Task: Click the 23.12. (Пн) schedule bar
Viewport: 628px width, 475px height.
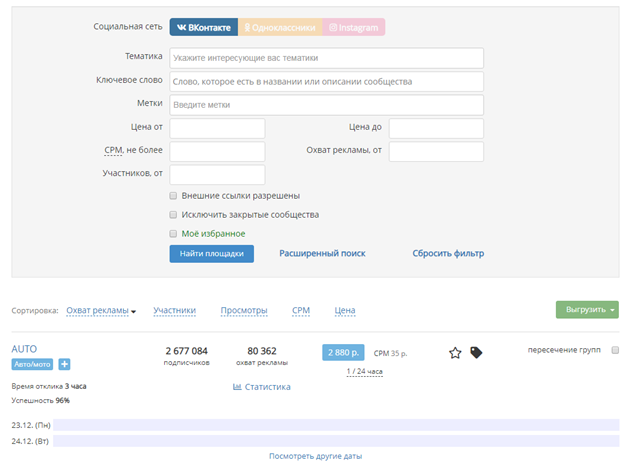Action: [336, 425]
